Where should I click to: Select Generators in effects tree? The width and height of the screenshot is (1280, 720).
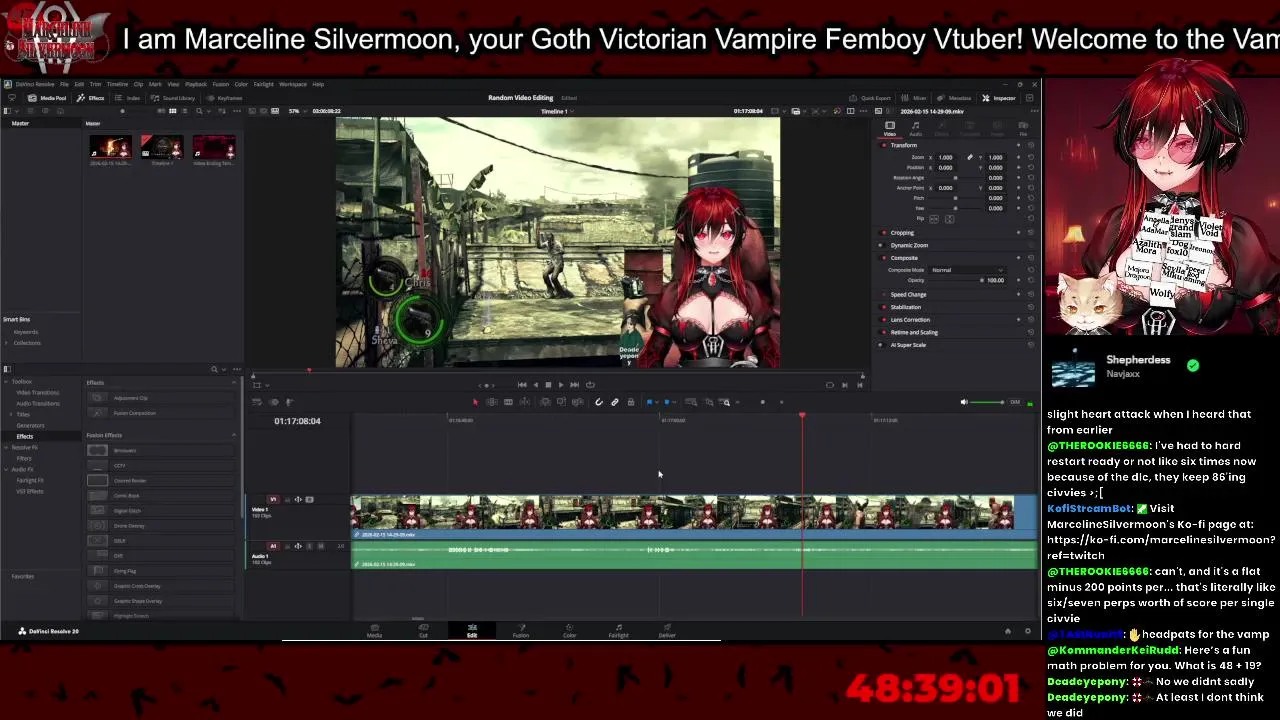(x=30, y=425)
